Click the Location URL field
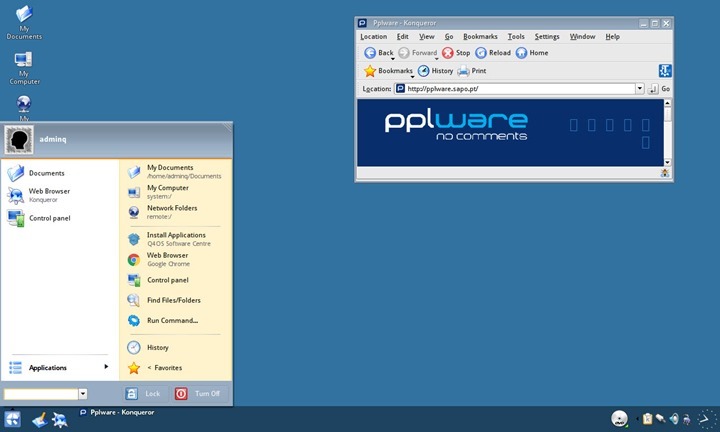 point(514,89)
